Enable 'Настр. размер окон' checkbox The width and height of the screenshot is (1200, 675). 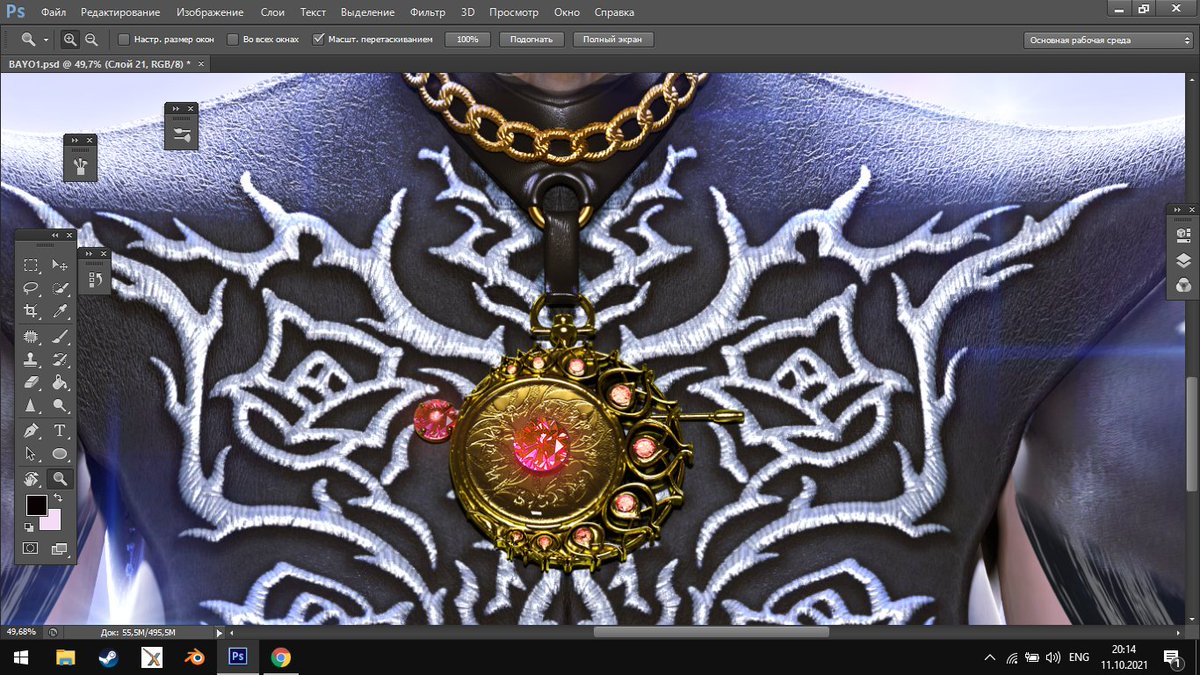click(x=124, y=40)
